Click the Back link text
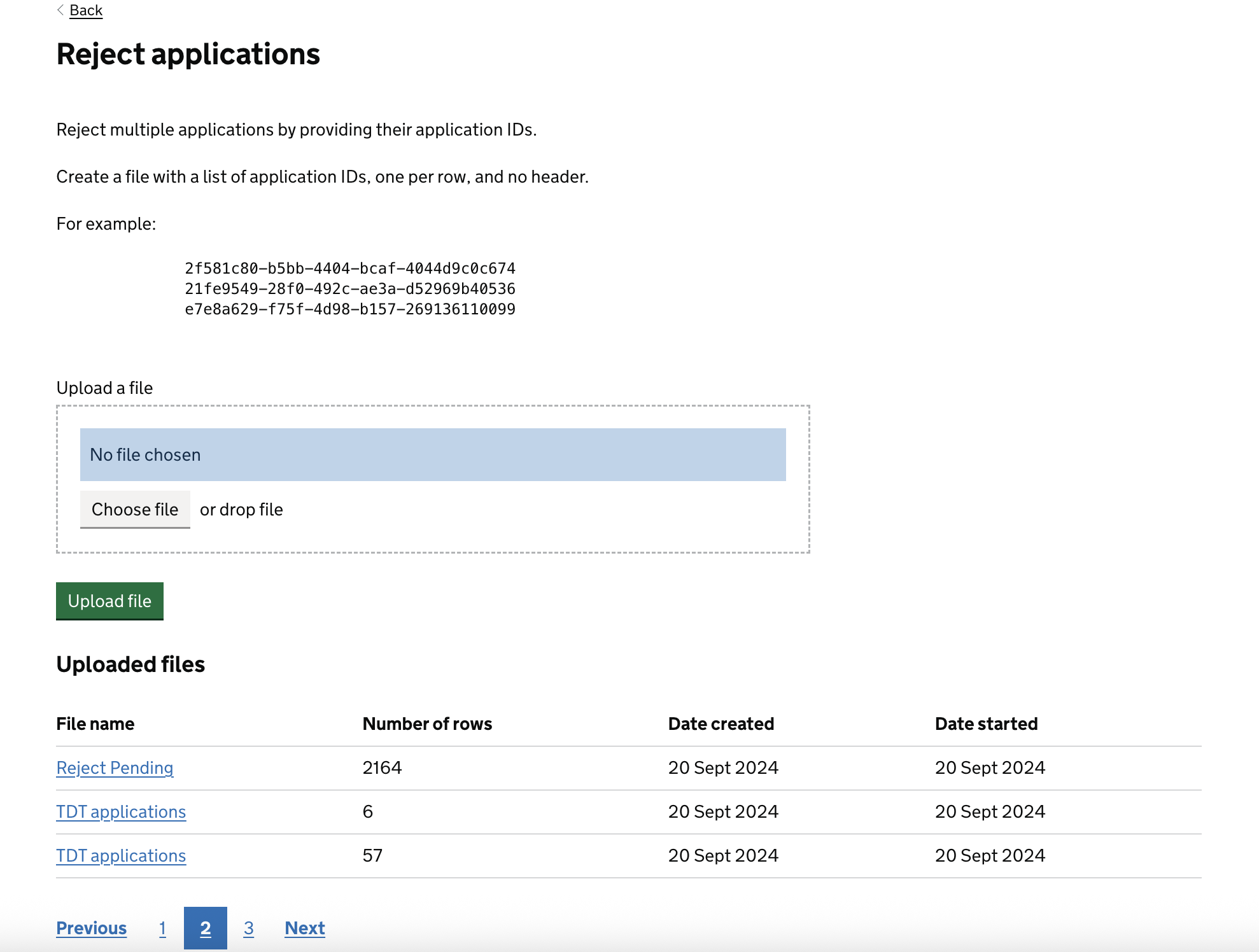This screenshot has width=1259, height=952. [85, 10]
